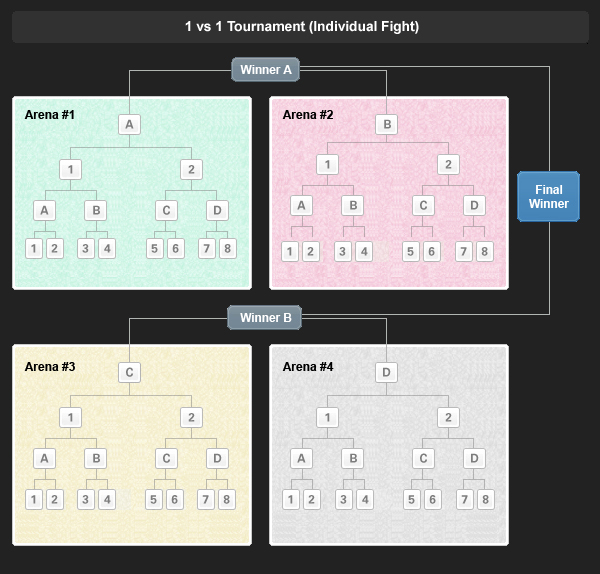
Task: Click top-level node D heading Arena #4
Action: tap(387, 373)
